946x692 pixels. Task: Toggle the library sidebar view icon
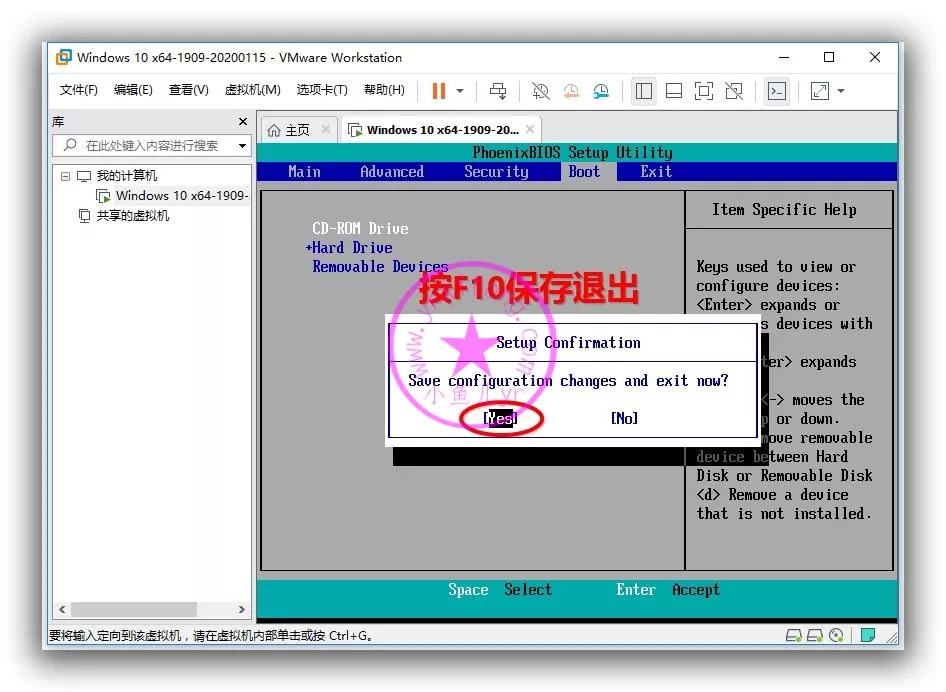click(644, 91)
